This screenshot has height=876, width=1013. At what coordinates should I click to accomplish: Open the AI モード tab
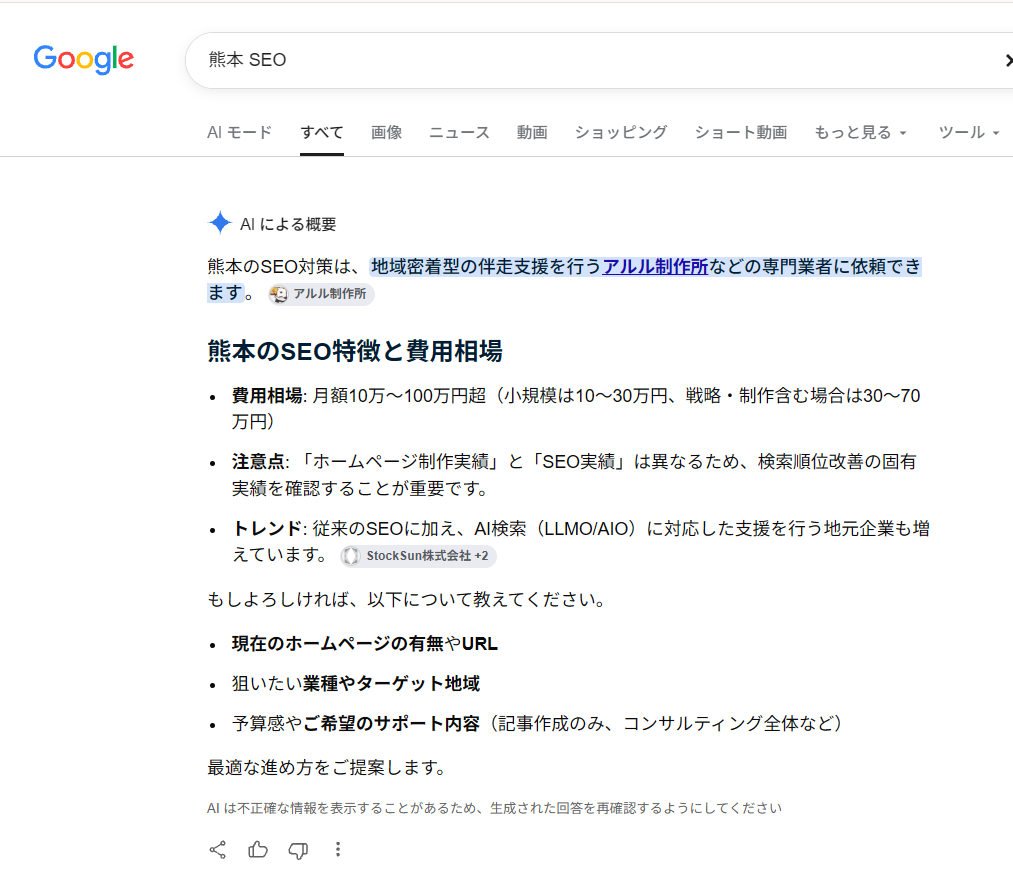click(x=240, y=132)
